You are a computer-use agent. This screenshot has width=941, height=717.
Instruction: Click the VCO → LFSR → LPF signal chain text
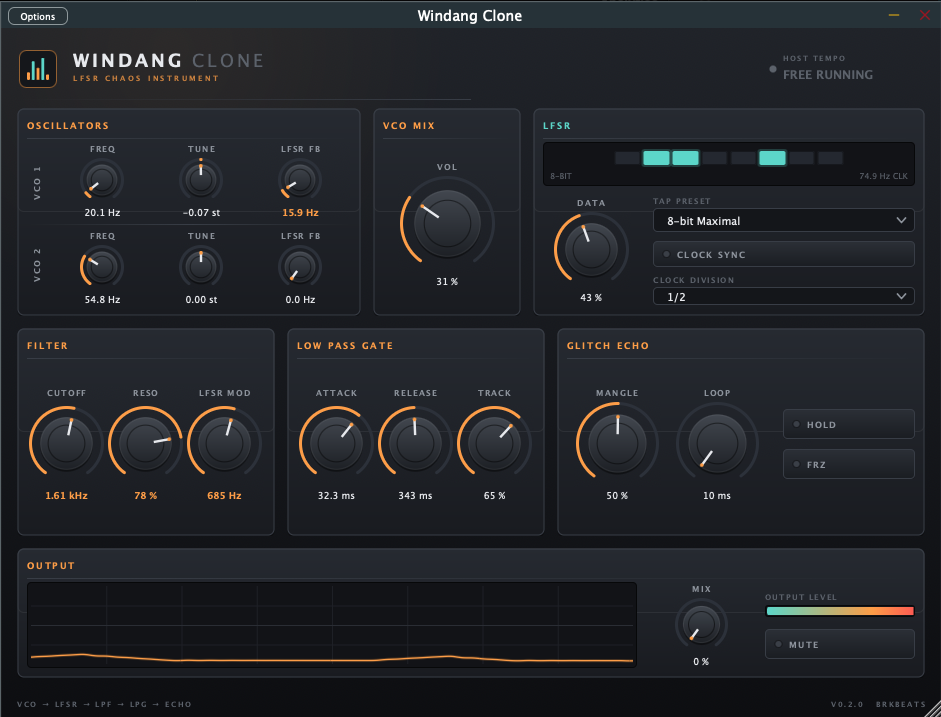coord(104,704)
